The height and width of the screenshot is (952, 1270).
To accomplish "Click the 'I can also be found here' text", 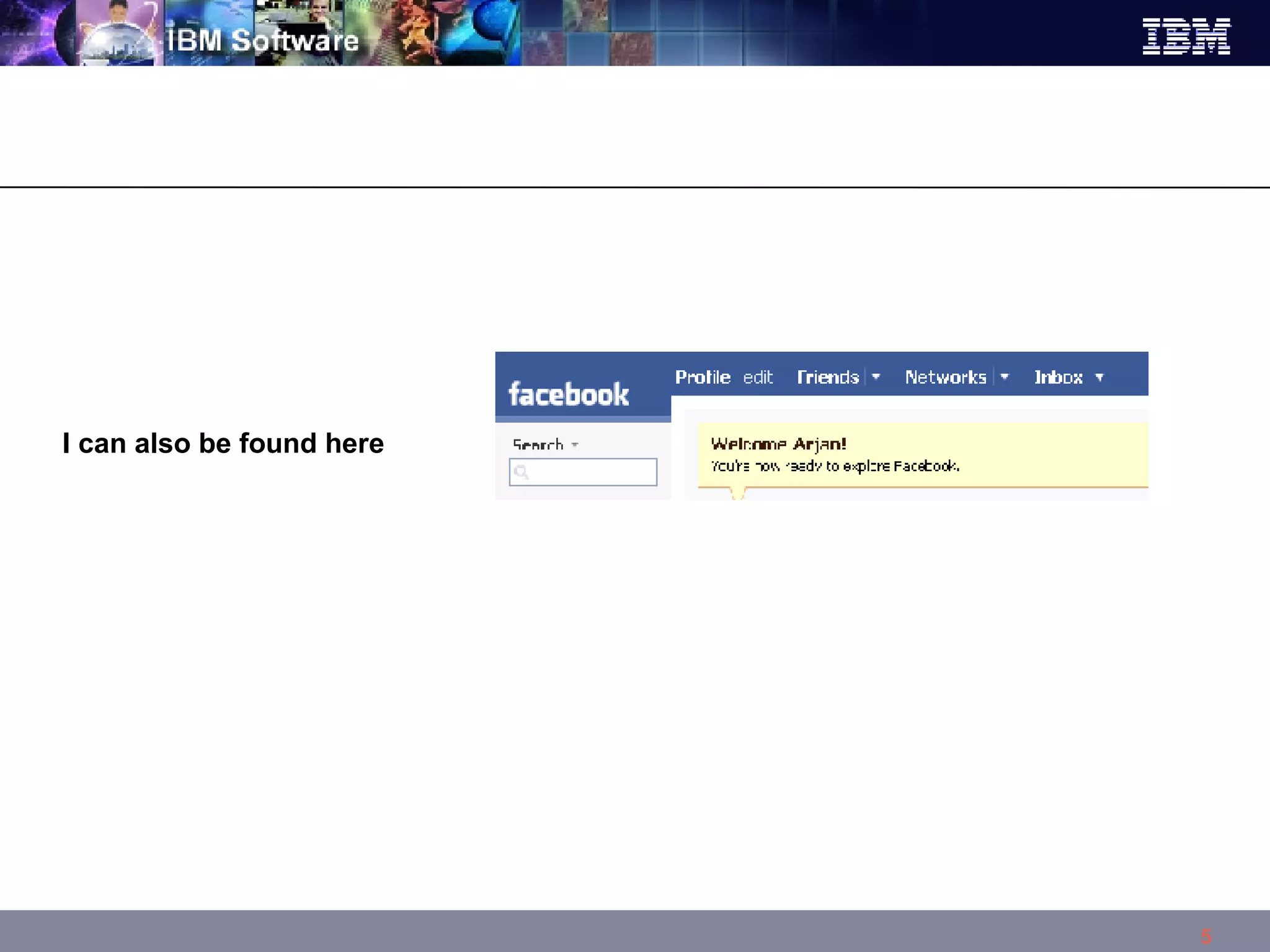I will [x=223, y=443].
